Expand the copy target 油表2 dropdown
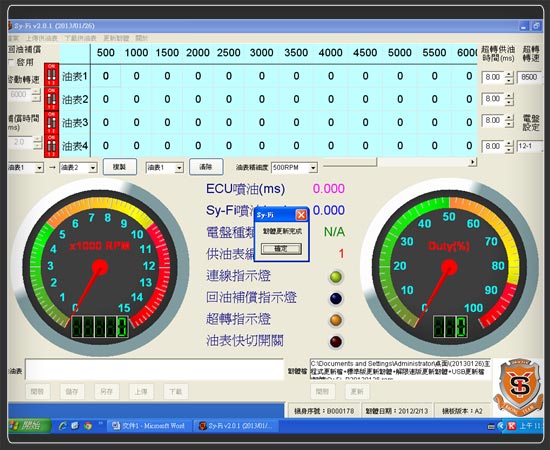This screenshot has width=550, height=450. point(93,168)
